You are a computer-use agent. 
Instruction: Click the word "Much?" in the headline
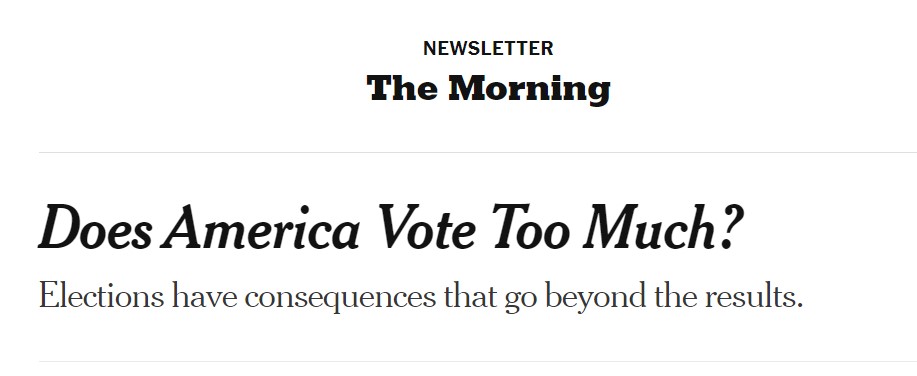(663, 229)
